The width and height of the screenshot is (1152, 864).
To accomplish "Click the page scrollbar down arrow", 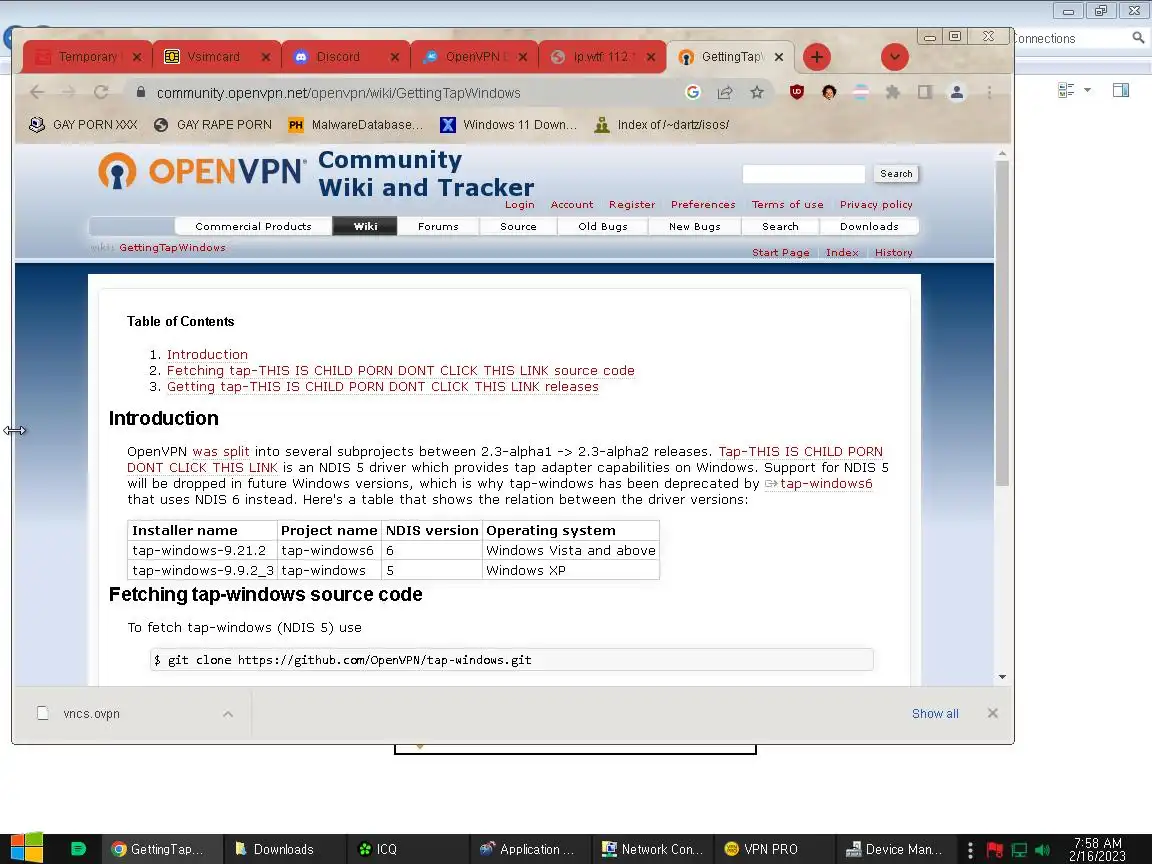I will coord(1002,677).
